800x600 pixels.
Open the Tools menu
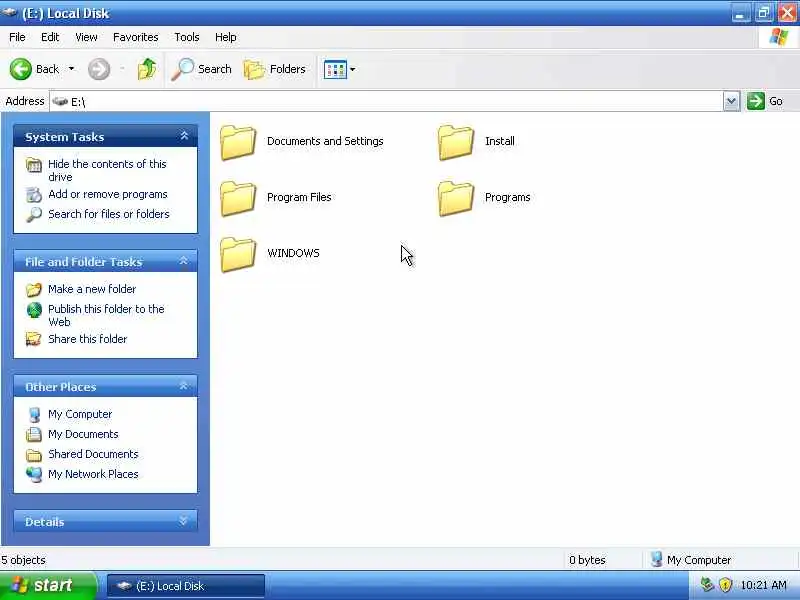(187, 37)
